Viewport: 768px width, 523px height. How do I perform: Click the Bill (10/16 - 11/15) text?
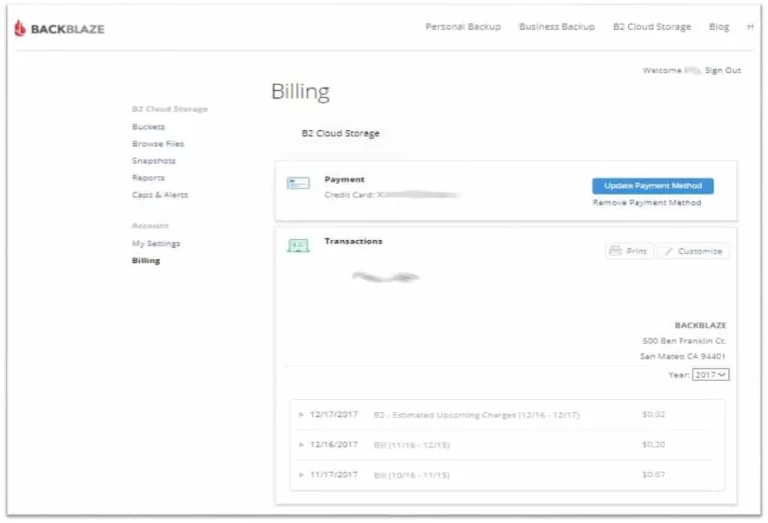(x=411, y=475)
